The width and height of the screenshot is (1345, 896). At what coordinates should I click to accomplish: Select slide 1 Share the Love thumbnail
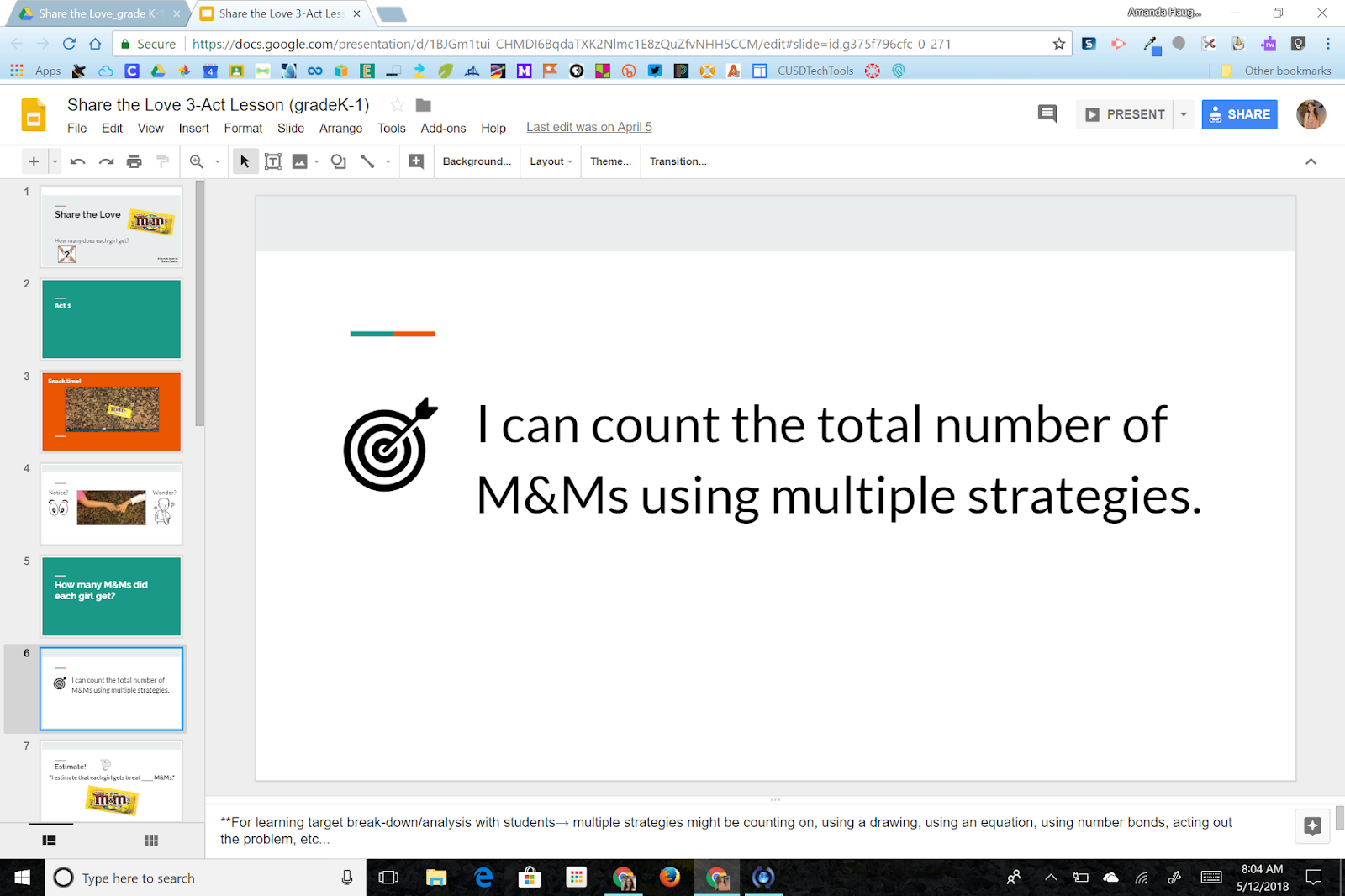coord(111,227)
